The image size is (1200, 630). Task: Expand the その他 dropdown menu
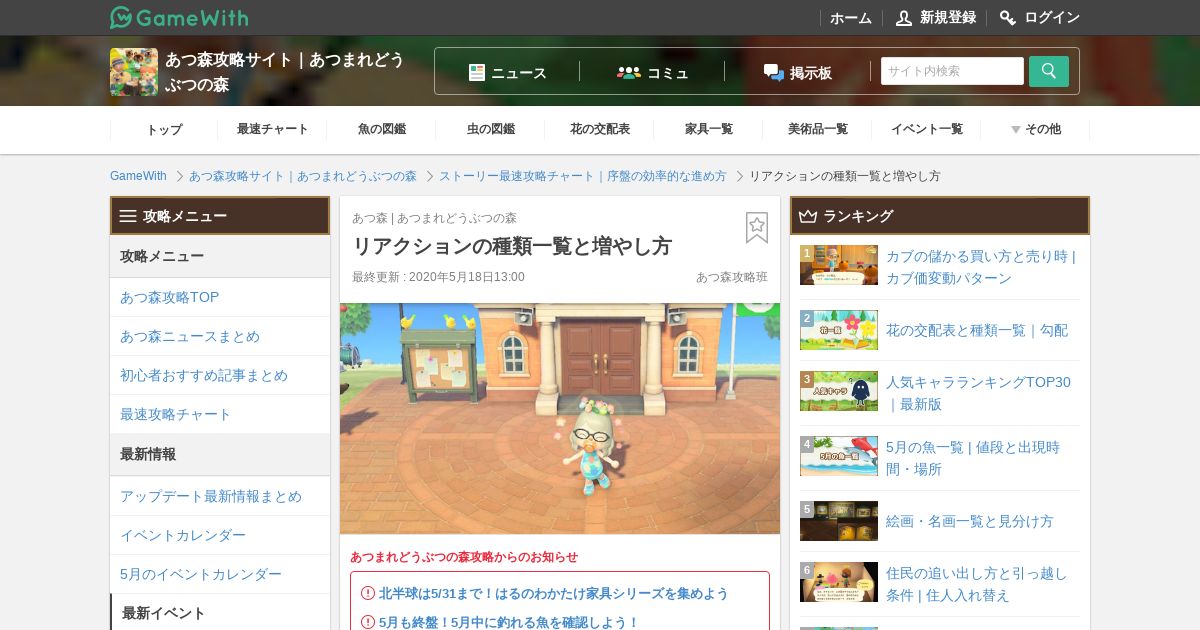[1035, 129]
